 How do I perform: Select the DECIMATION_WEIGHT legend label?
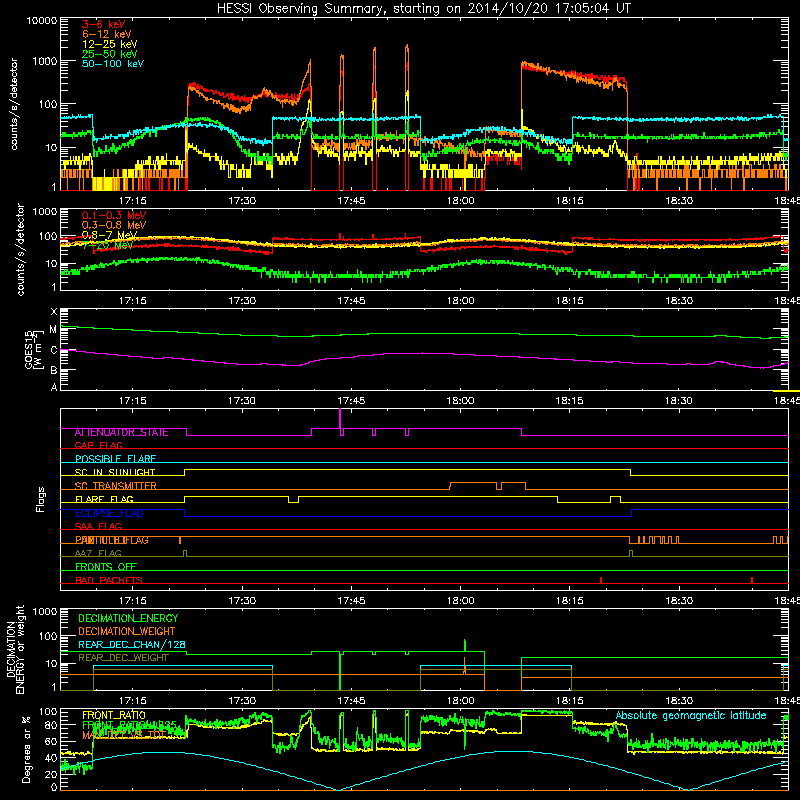(127, 631)
